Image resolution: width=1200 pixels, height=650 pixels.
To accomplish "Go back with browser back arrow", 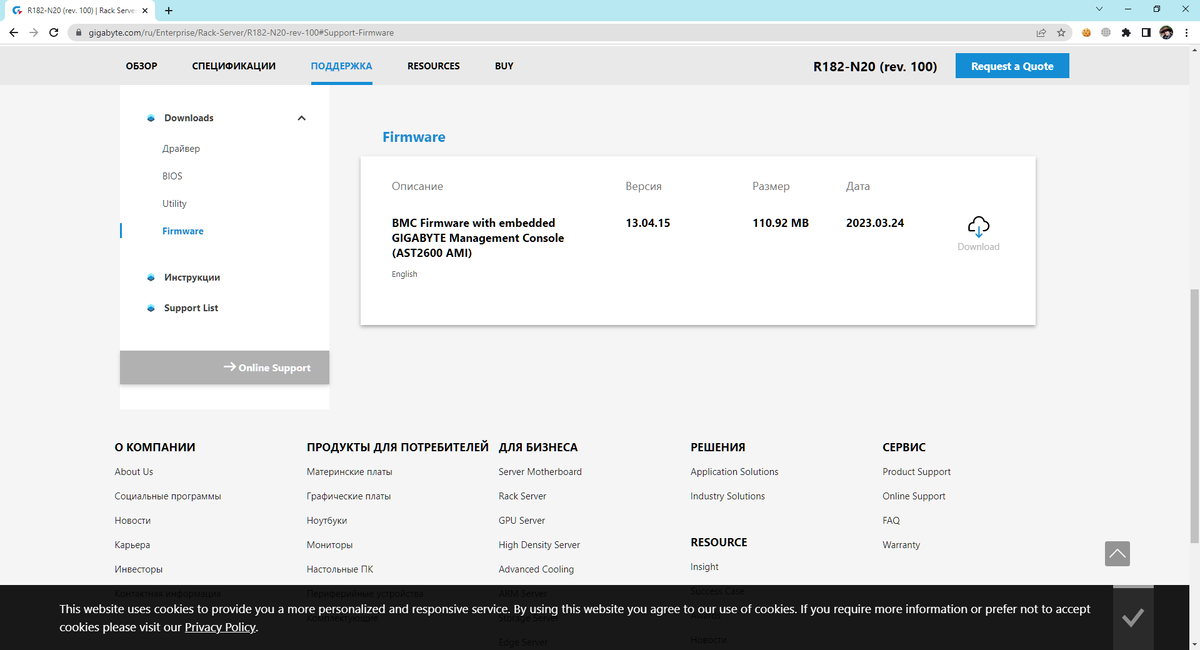I will (x=13, y=32).
